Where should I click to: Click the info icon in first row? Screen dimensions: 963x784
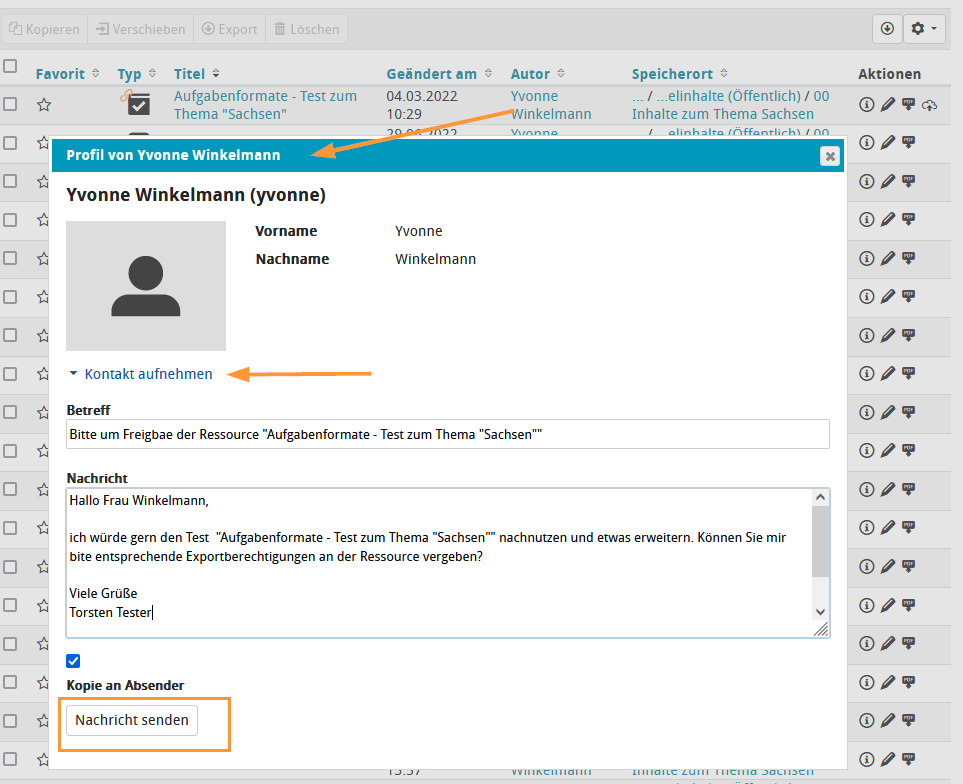point(866,105)
